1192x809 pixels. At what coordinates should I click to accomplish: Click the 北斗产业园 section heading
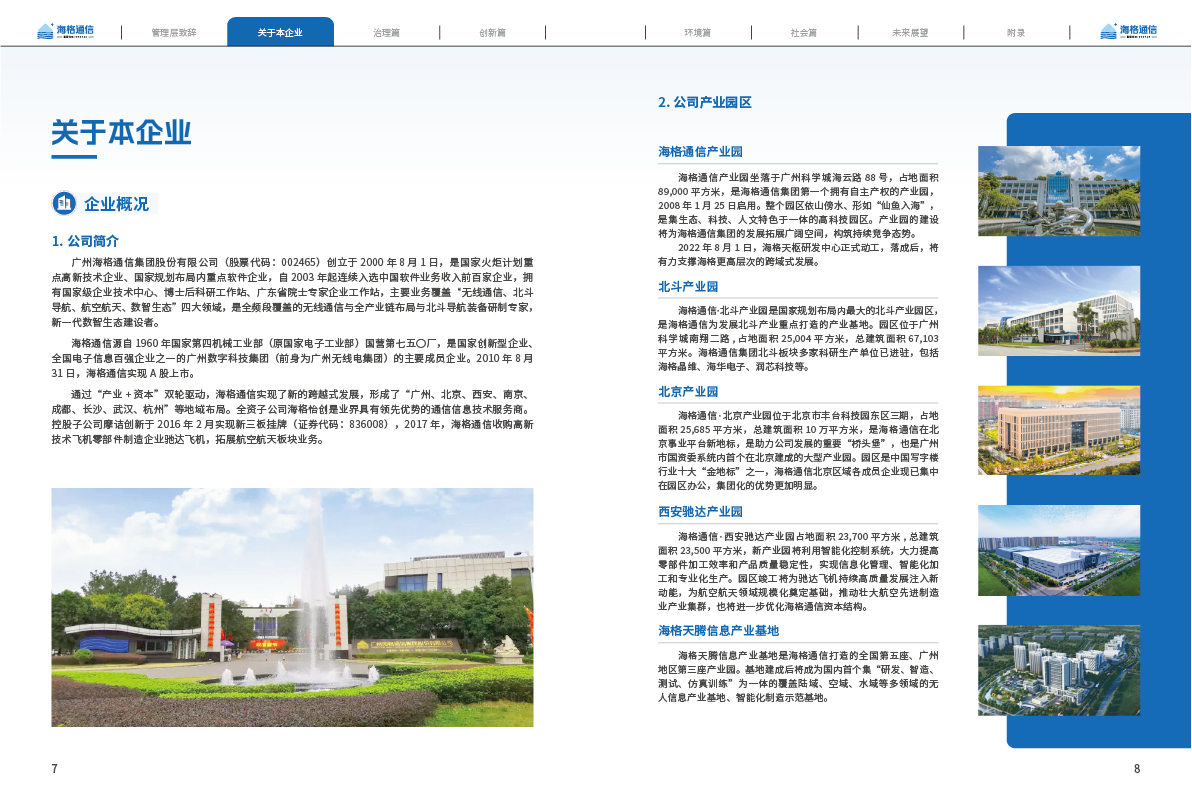(688, 286)
